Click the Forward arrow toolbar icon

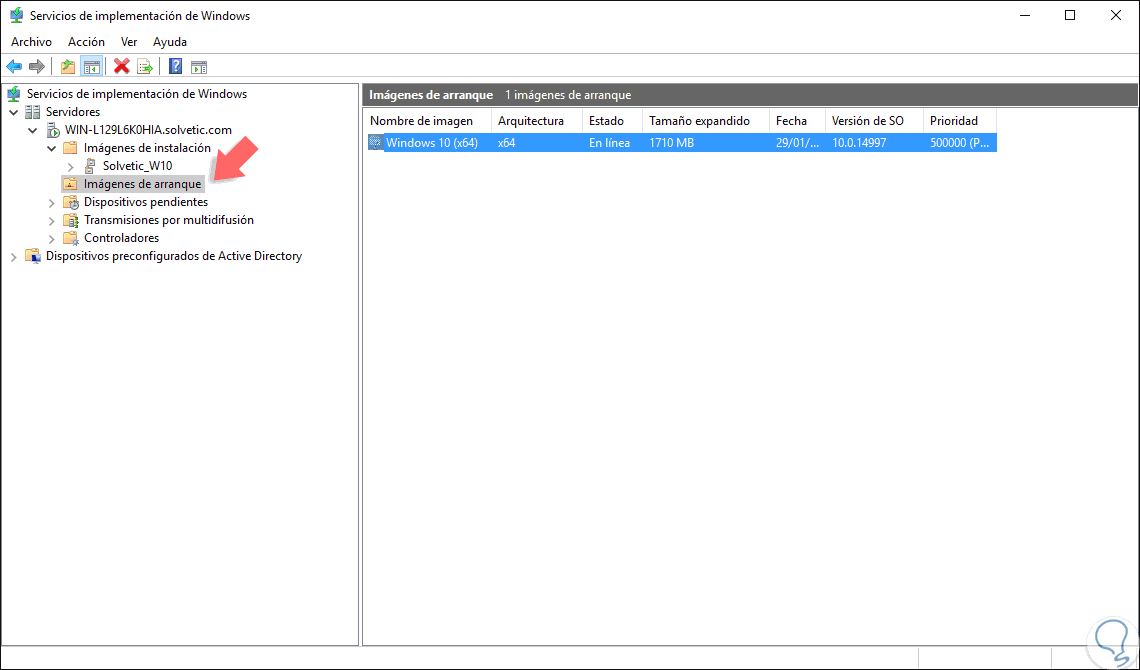[36, 67]
